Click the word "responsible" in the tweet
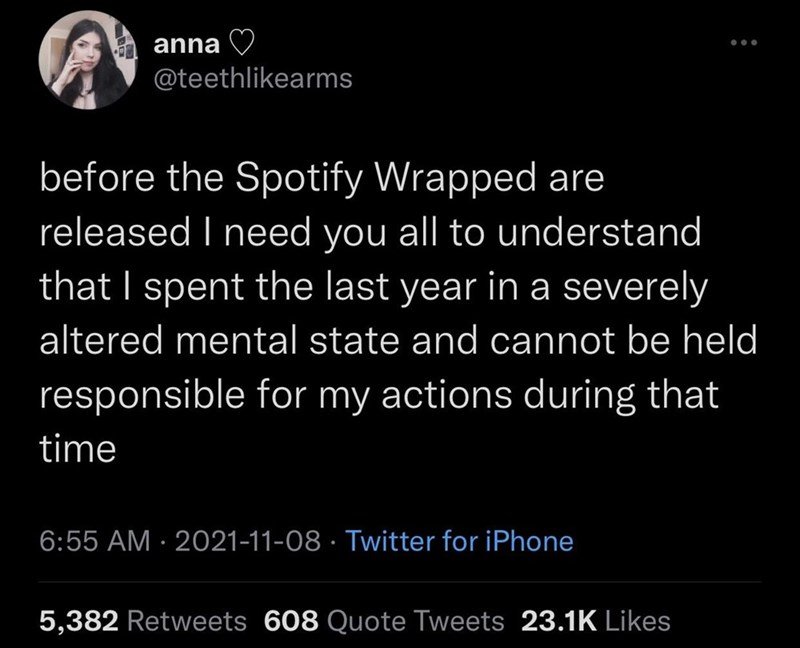800x648 pixels. pyautogui.click(x=142, y=396)
